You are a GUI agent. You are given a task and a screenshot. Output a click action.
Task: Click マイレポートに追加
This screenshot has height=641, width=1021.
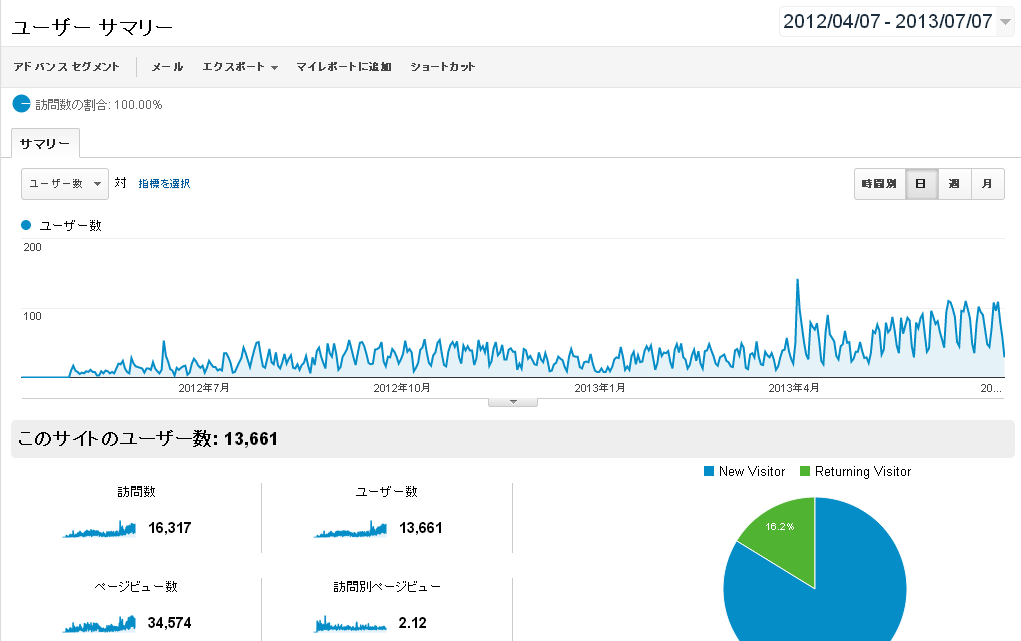tap(344, 66)
